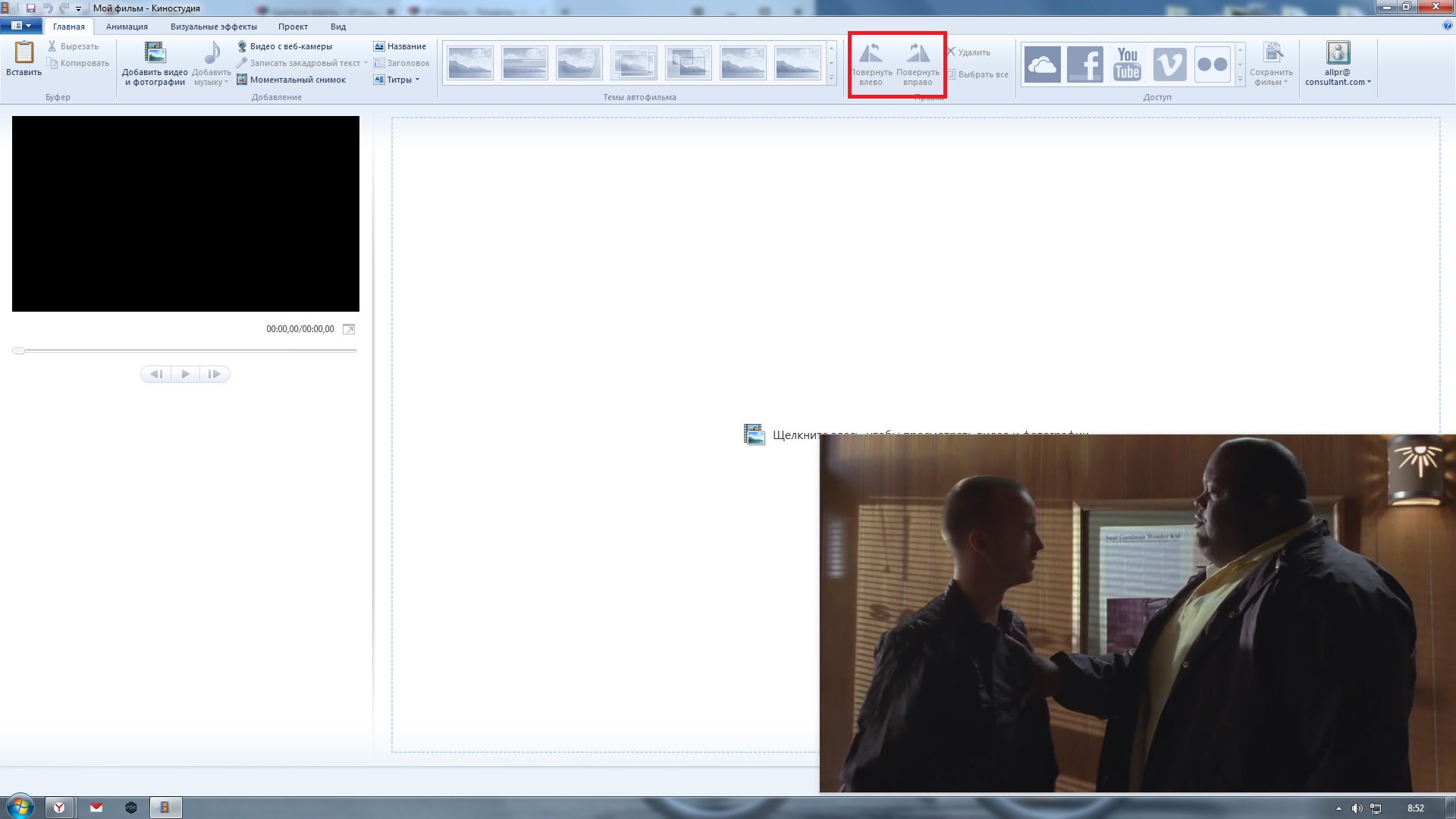Share the movie to Vimeo
1456x819 pixels.
coord(1169,64)
